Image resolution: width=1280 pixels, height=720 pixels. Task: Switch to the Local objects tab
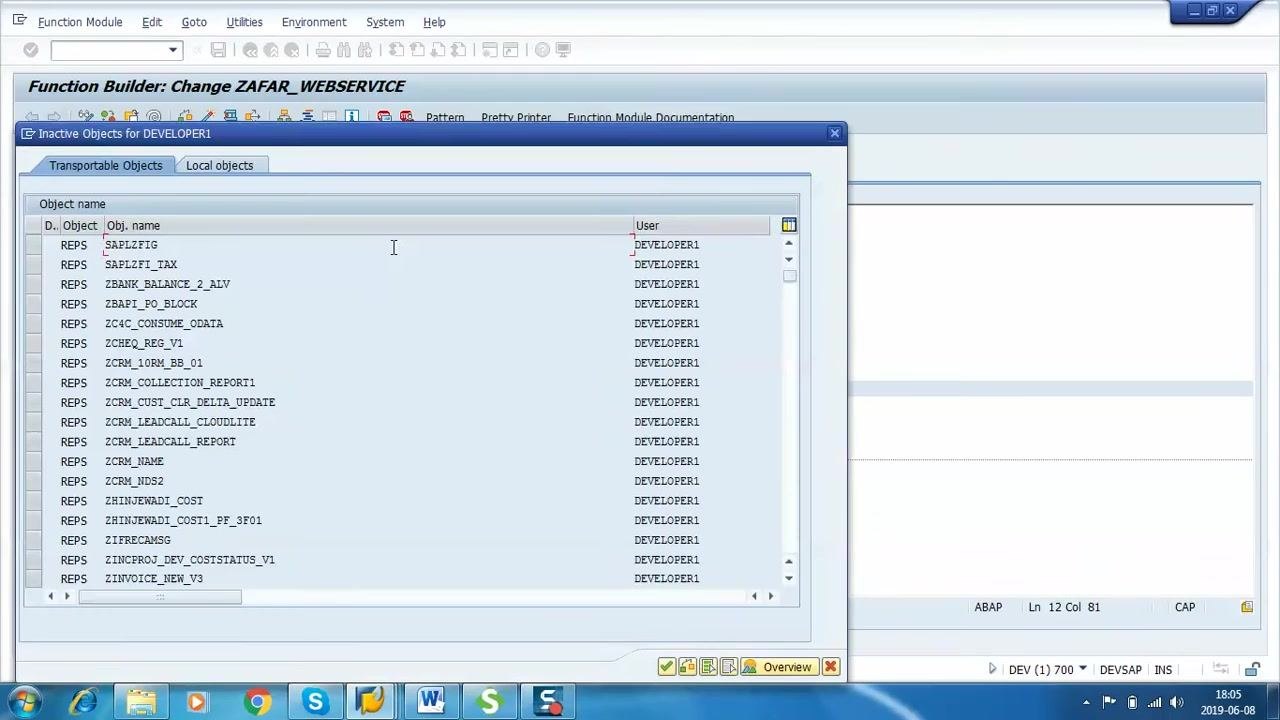pyautogui.click(x=220, y=166)
